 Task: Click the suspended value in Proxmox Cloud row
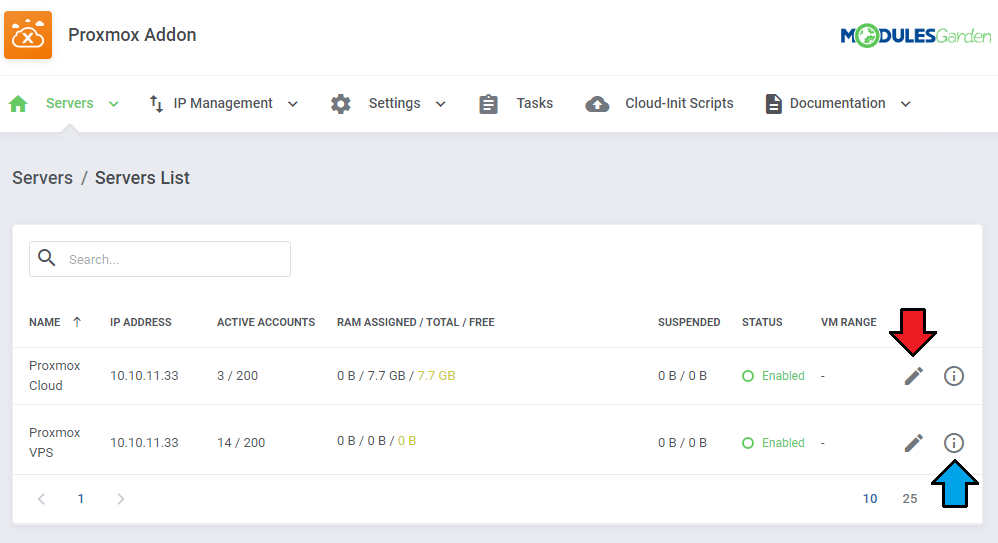pos(682,376)
